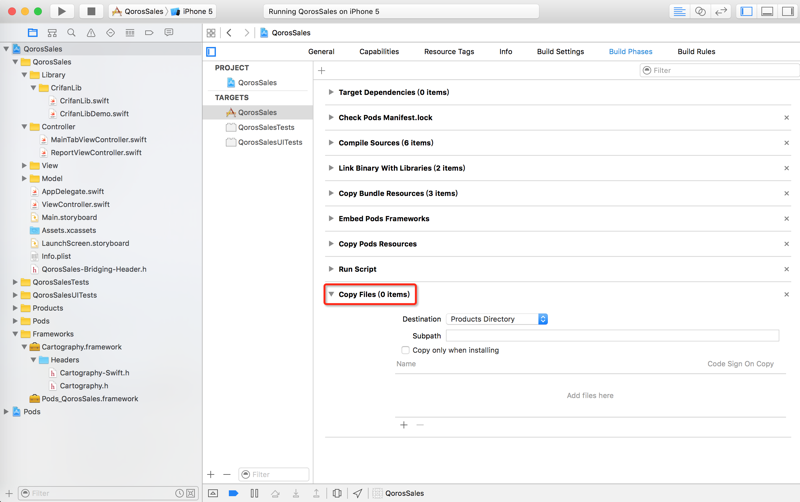Image resolution: width=800 pixels, height=502 pixels.
Task: Open CrifanLib.swift in navigator
Action: (x=84, y=101)
